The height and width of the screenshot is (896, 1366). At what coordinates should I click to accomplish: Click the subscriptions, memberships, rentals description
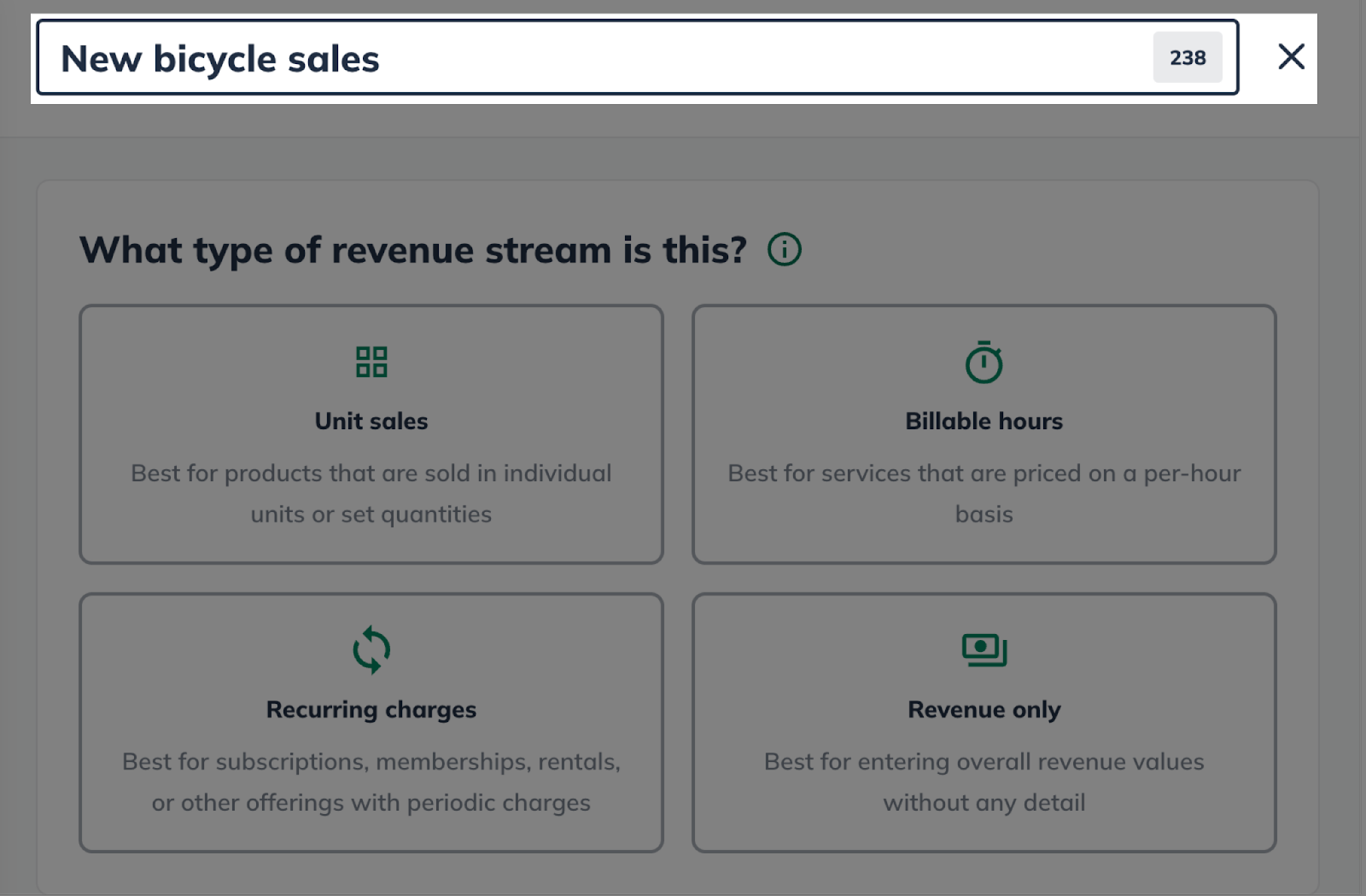(371, 782)
